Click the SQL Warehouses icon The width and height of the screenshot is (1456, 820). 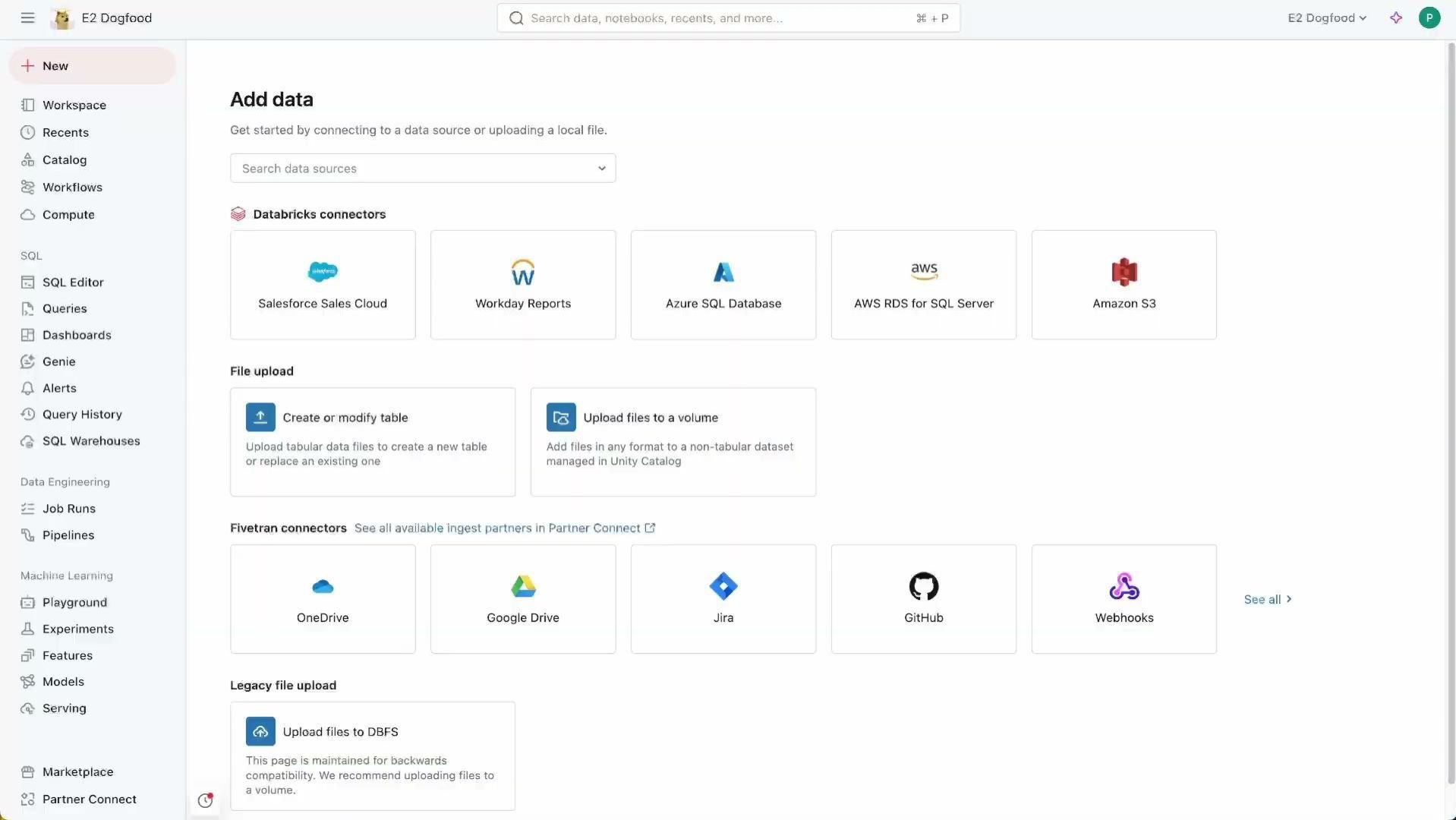(x=28, y=441)
